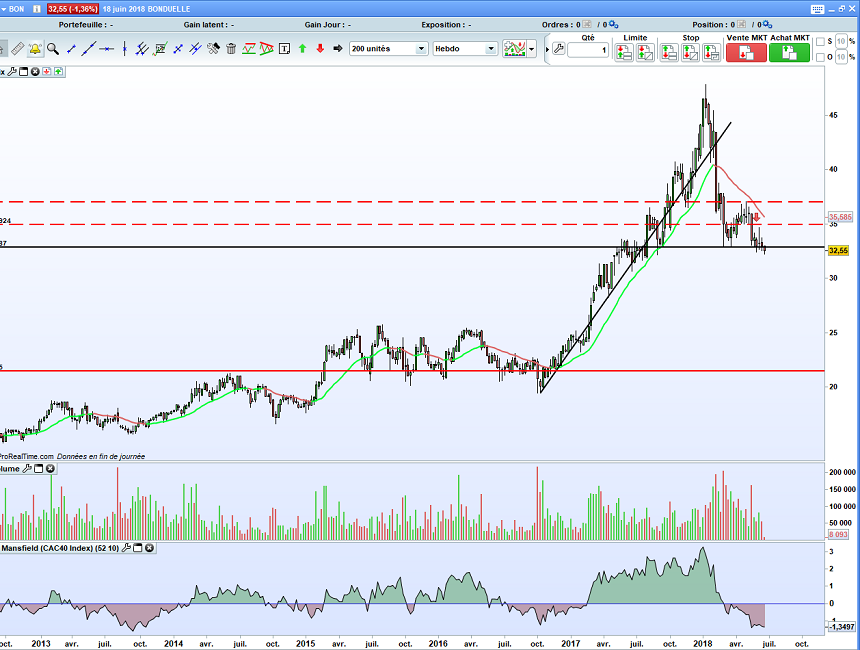Maximize the Mansfield indicator panel

tap(138, 547)
